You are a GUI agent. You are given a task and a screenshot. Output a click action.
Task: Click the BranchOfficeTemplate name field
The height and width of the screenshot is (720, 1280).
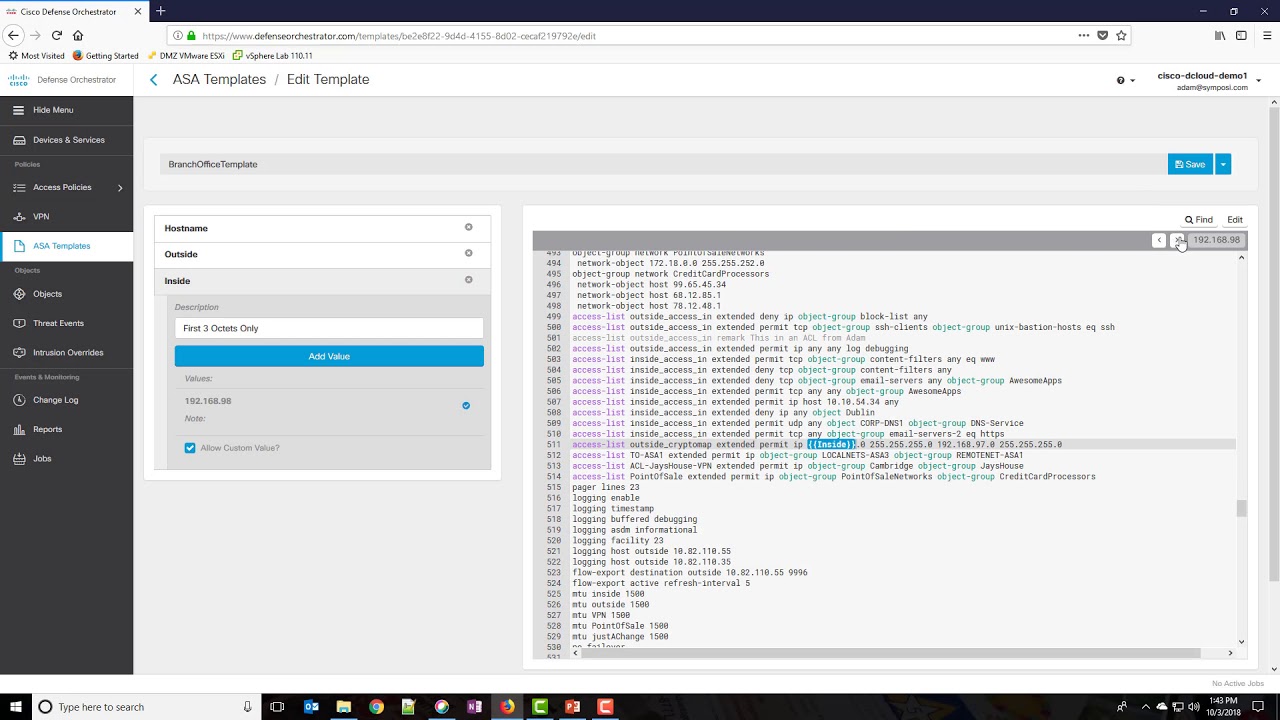[662, 164]
